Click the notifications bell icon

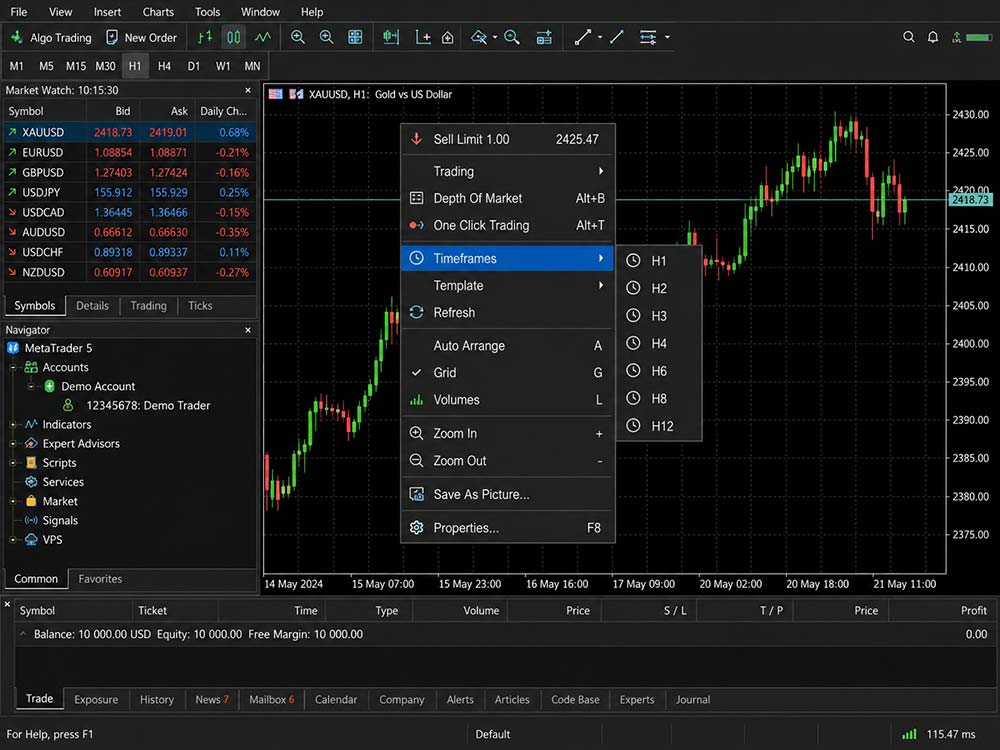932,37
